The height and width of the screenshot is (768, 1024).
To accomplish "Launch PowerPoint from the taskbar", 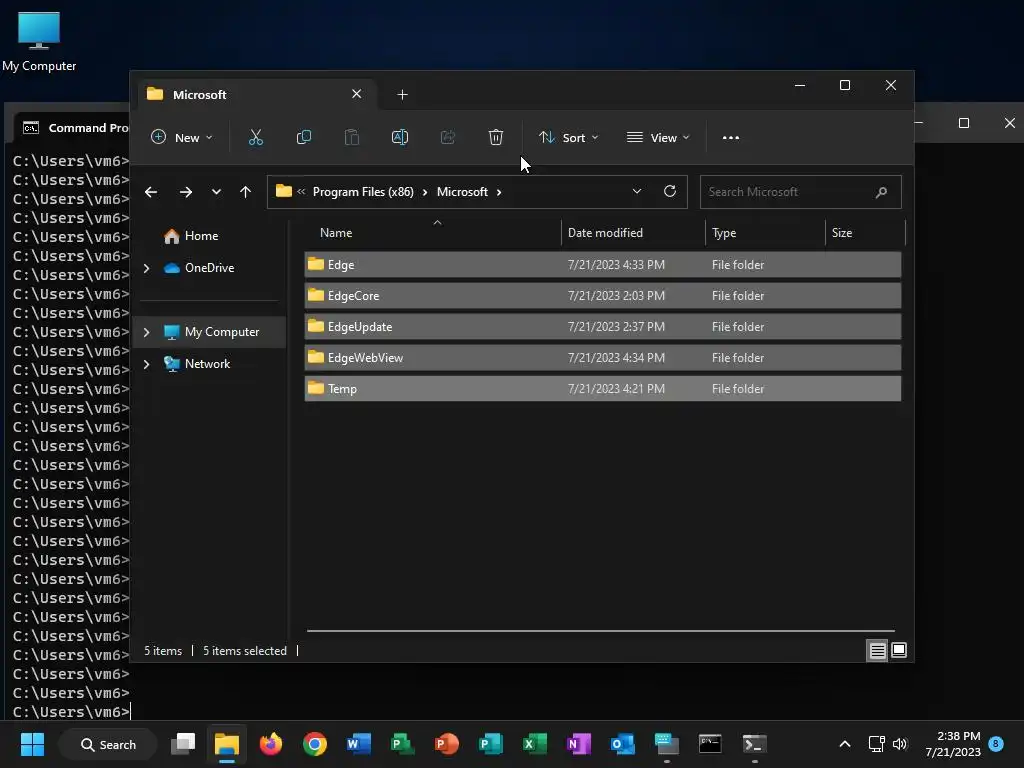I will point(447,744).
